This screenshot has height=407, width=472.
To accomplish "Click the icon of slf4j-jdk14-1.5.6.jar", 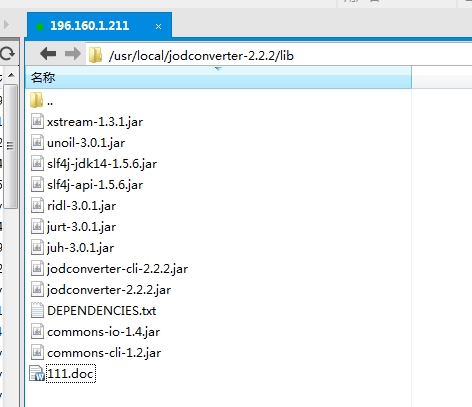I will [x=37, y=163].
